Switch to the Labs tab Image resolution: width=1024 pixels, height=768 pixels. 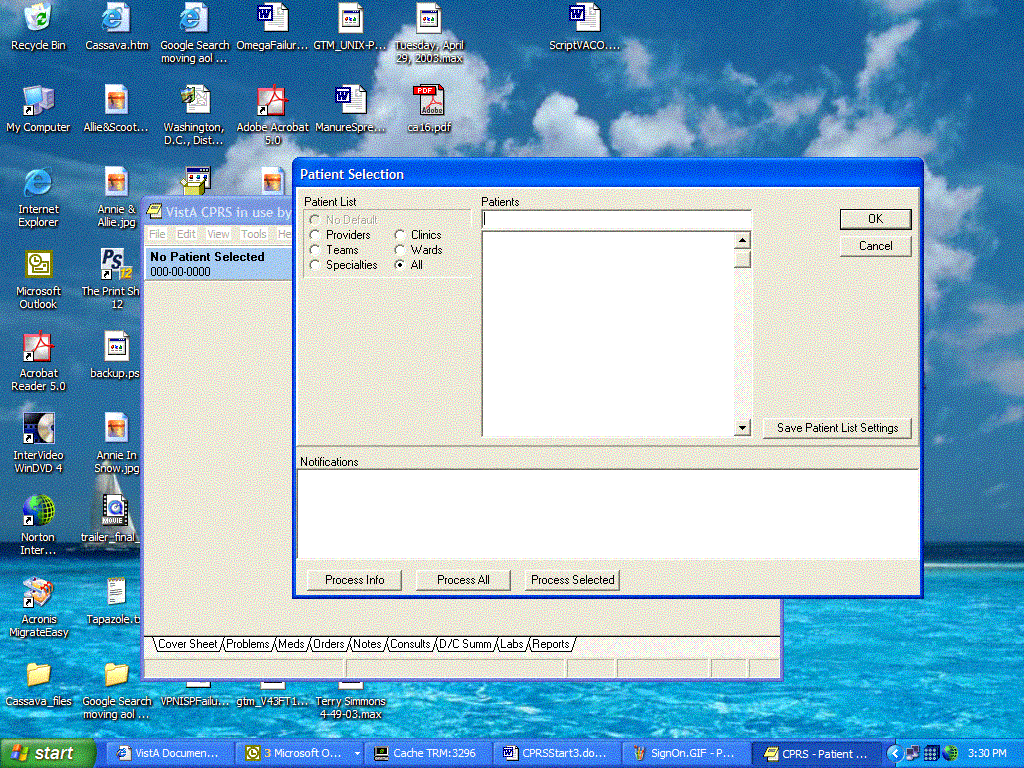click(x=511, y=644)
